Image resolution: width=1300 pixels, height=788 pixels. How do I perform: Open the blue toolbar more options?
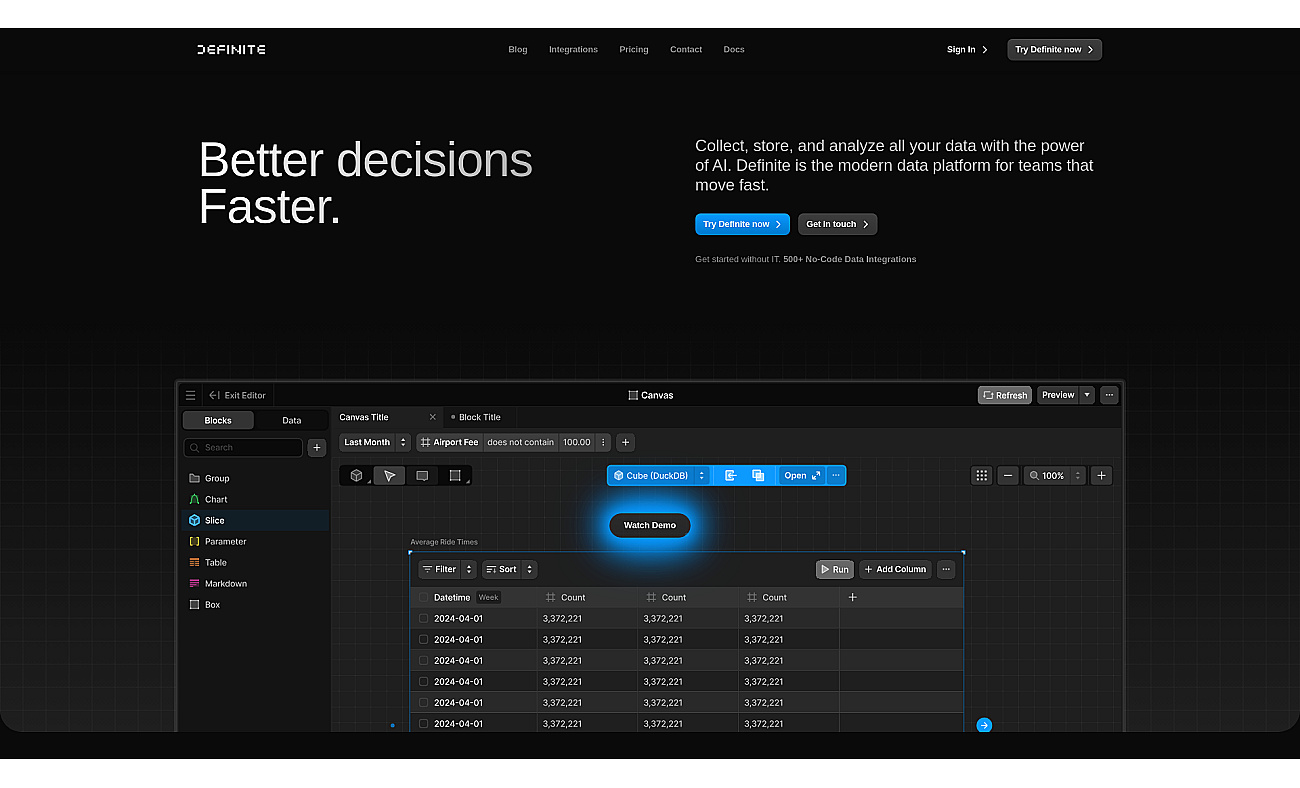(x=836, y=476)
